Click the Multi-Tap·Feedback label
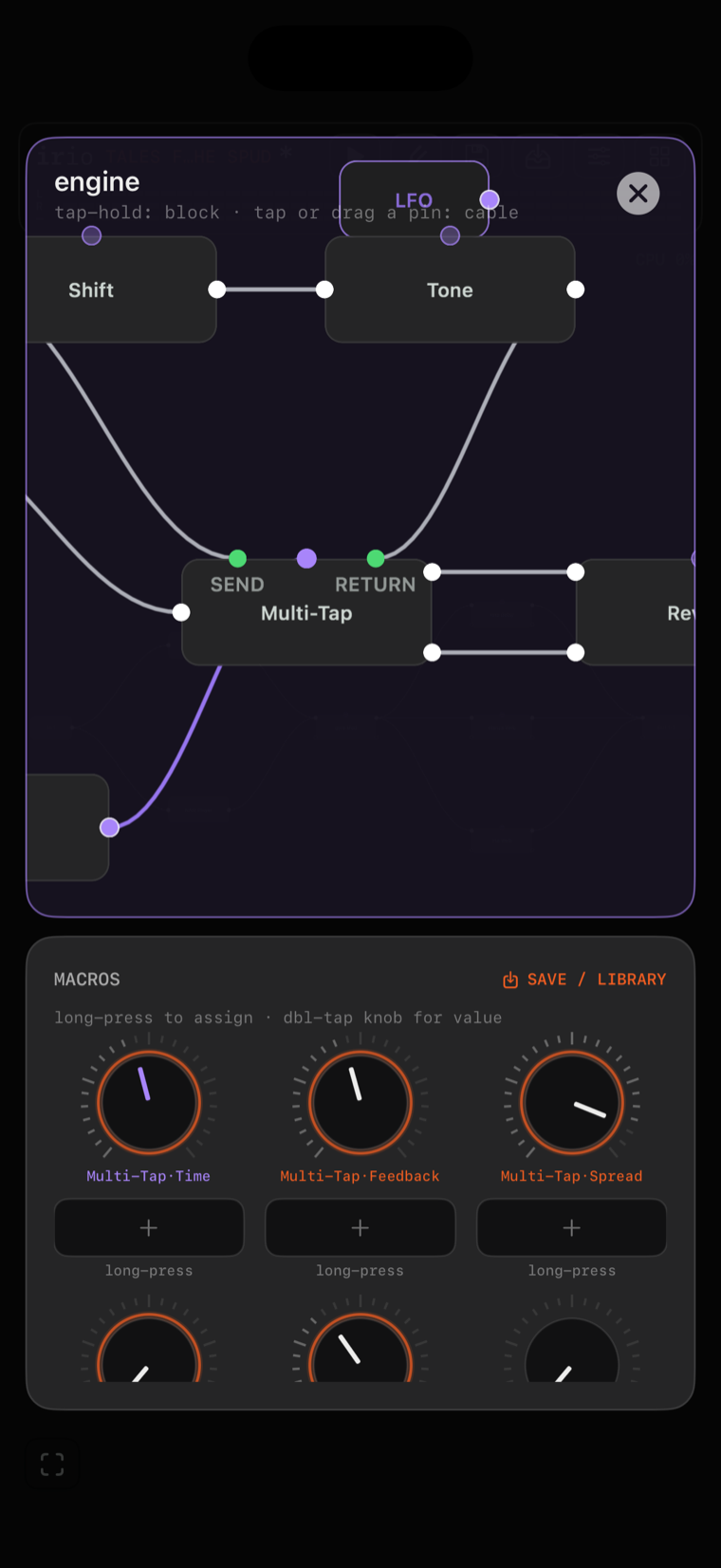 point(360,1176)
